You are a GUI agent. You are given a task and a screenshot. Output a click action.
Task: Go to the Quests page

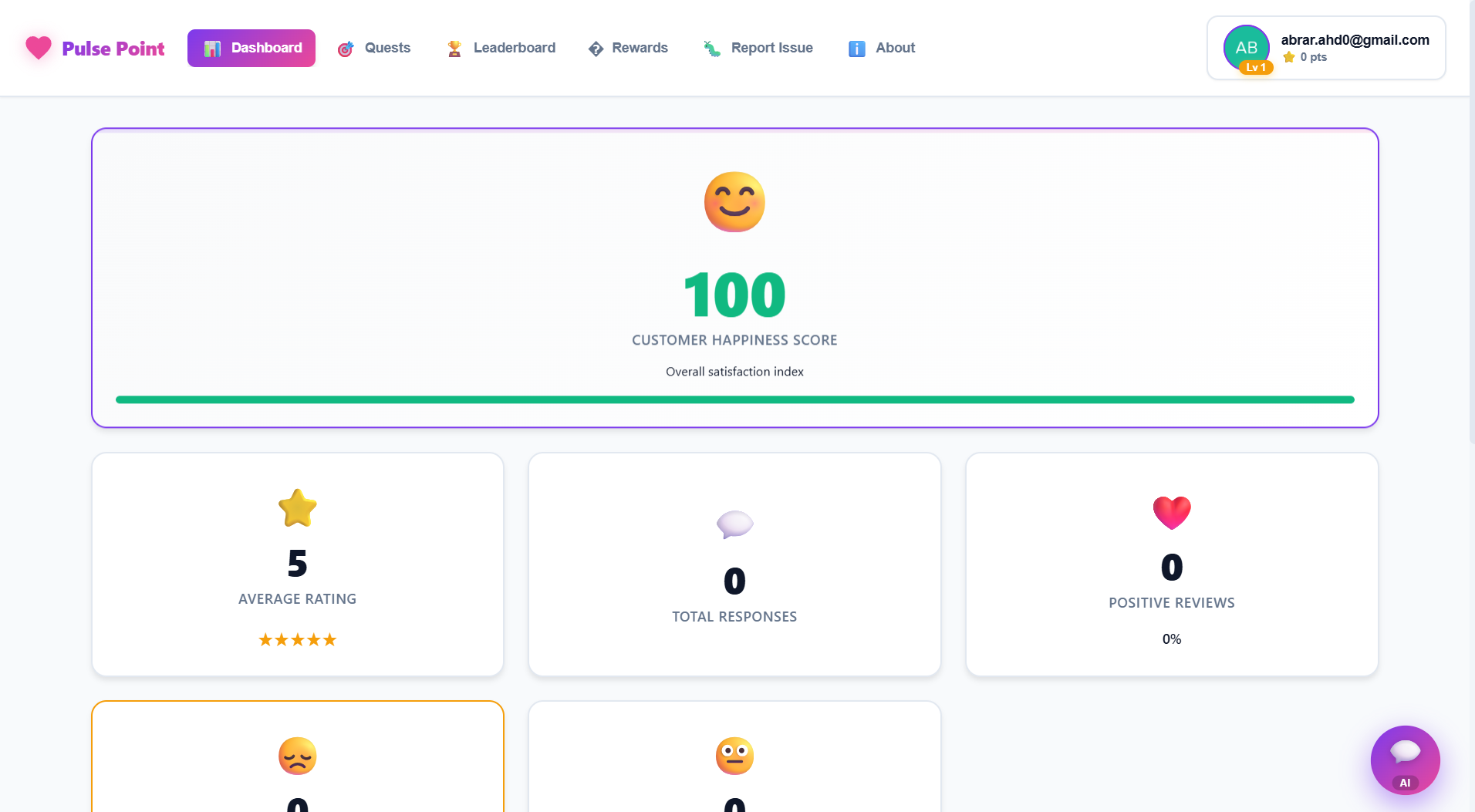point(374,48)
